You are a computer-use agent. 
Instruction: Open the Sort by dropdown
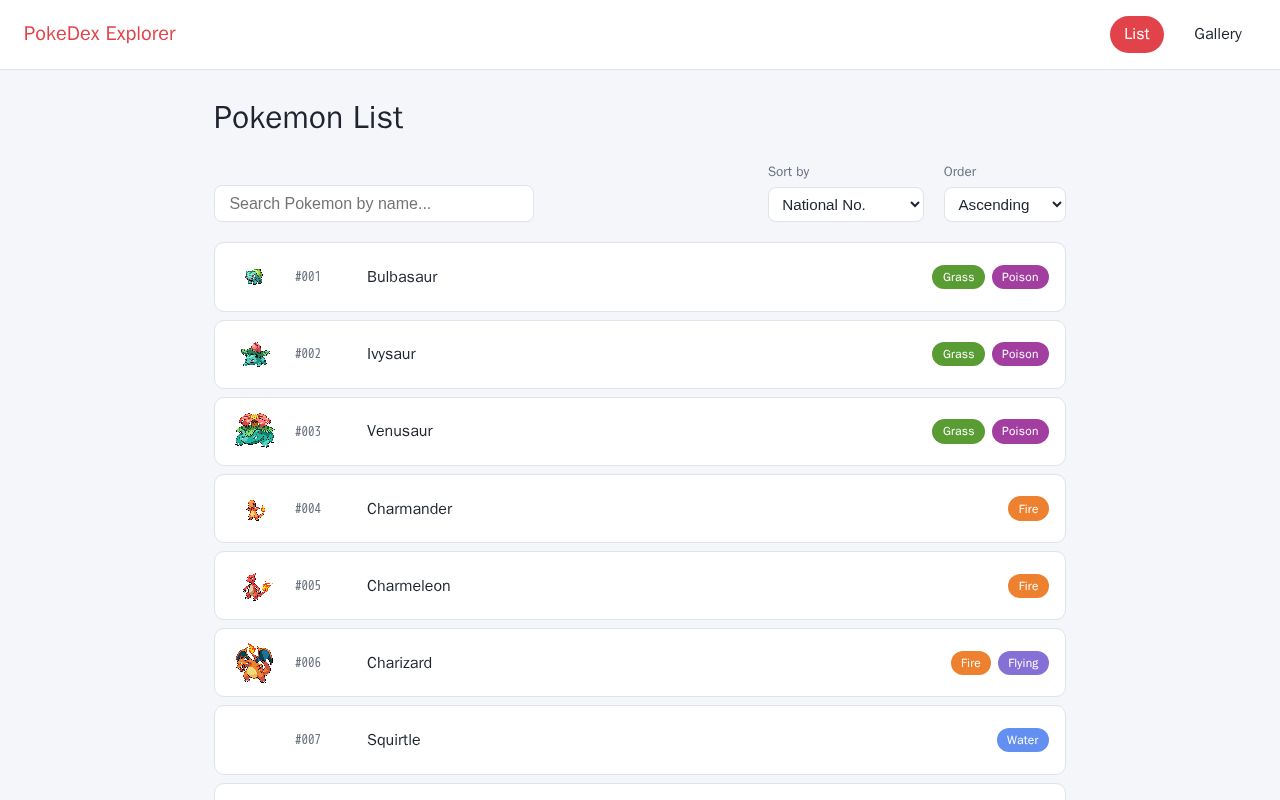[x=846, y=204]
